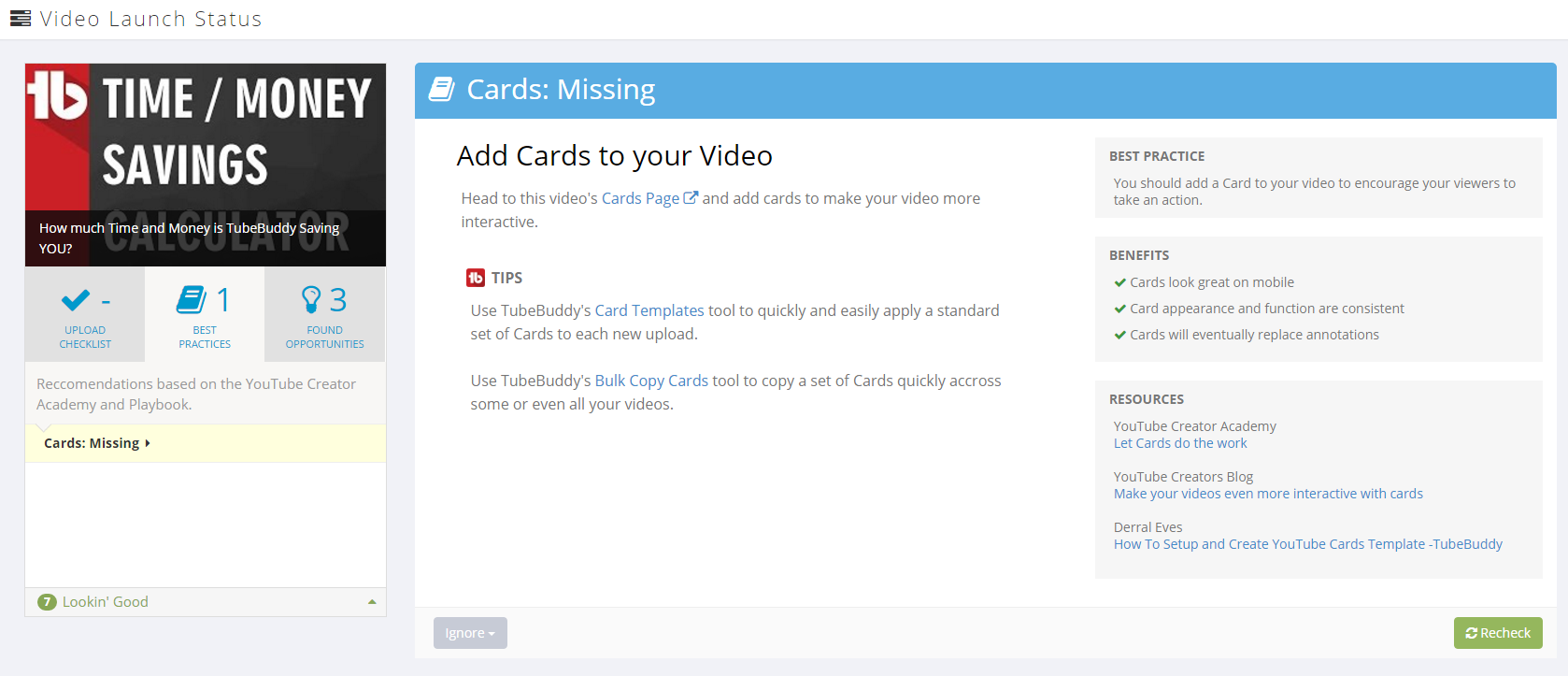Viewport: 1568px width, 676px height.
Task: Open the Let Cards do the work link
Action: [x=1180, y=443]
